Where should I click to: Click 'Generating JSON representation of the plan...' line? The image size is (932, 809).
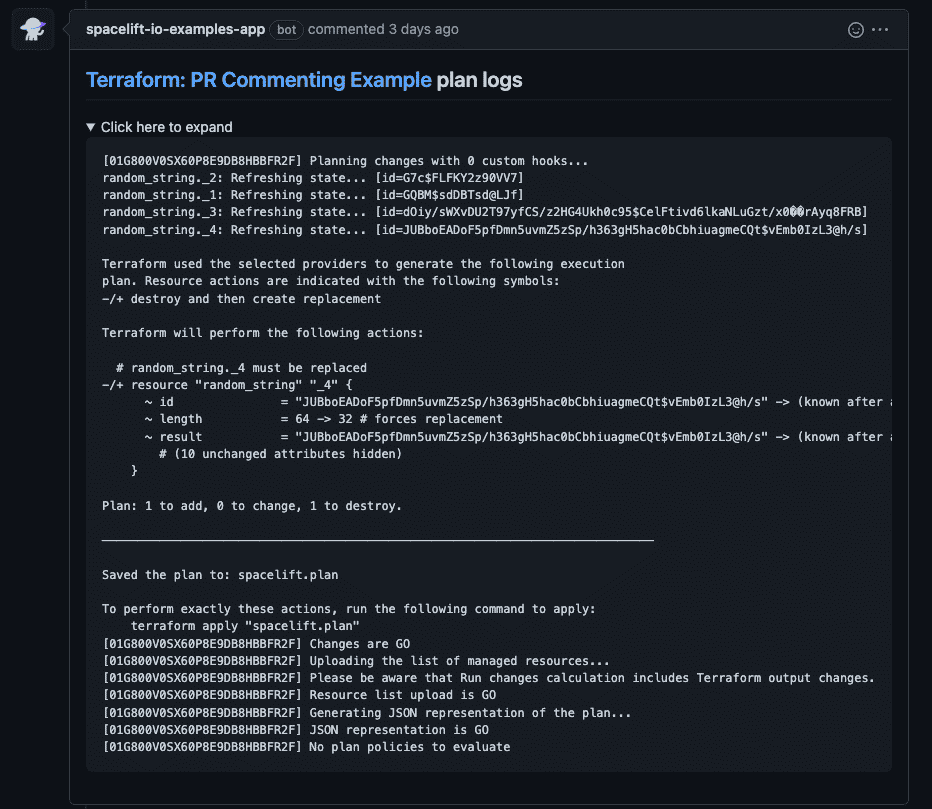tap(367, 713)
